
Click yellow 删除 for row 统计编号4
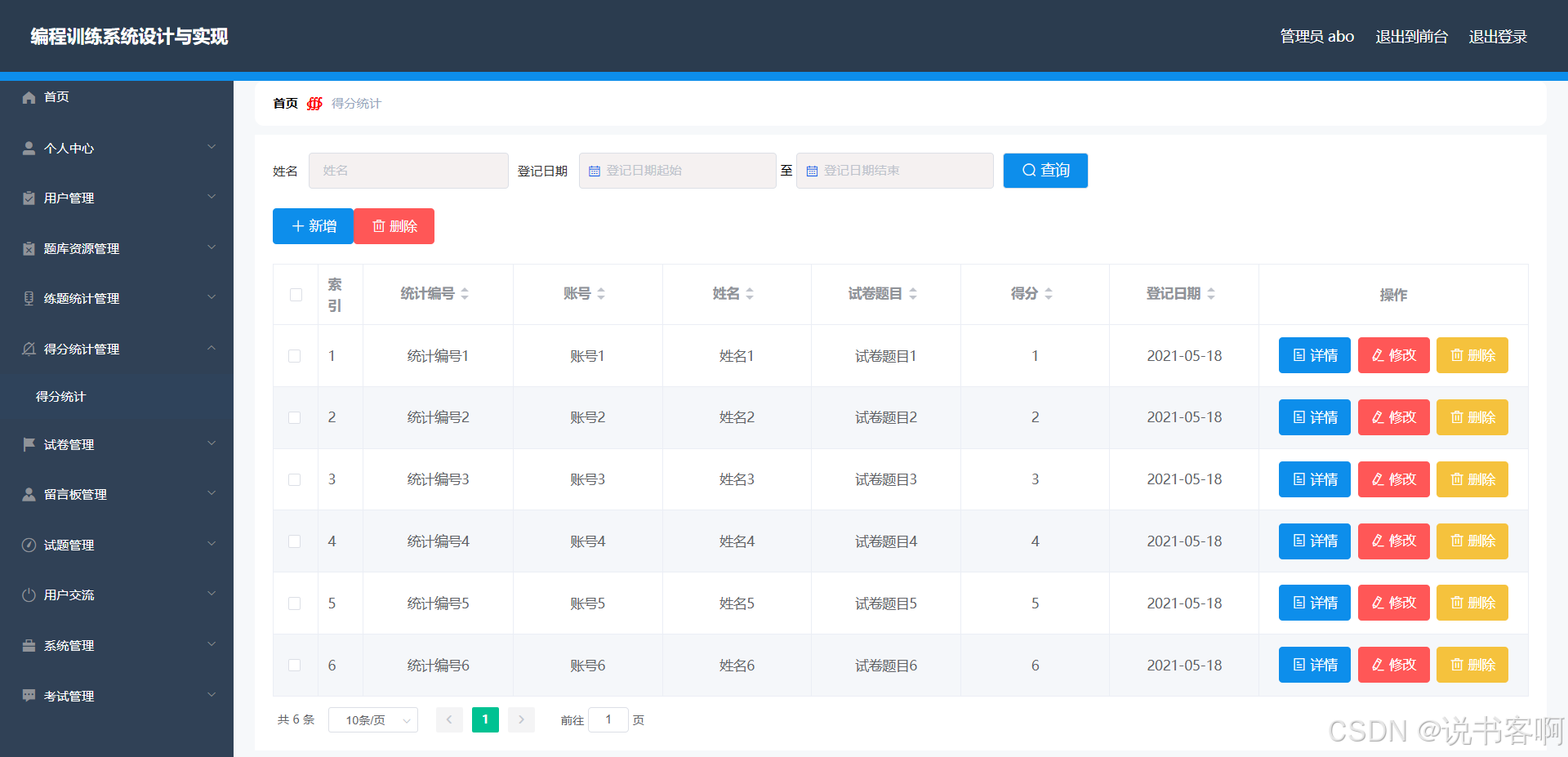[1472, 541]
